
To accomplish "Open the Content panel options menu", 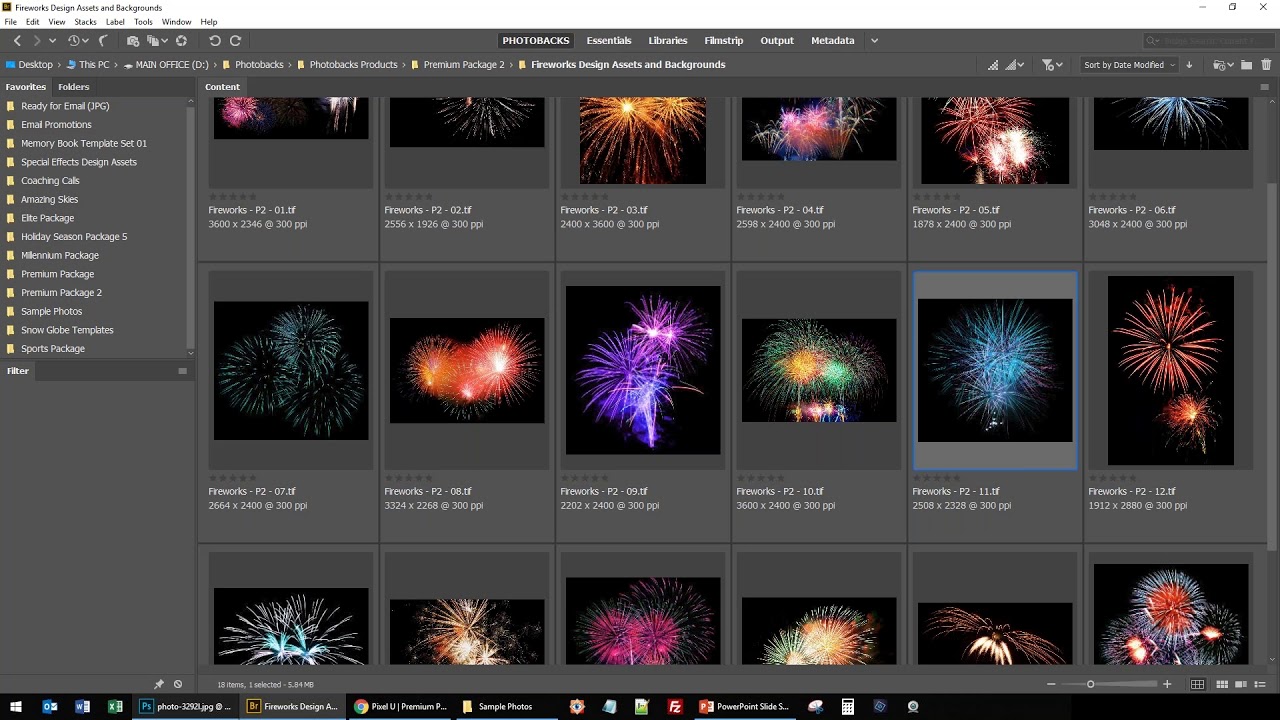I will 1264,87.
